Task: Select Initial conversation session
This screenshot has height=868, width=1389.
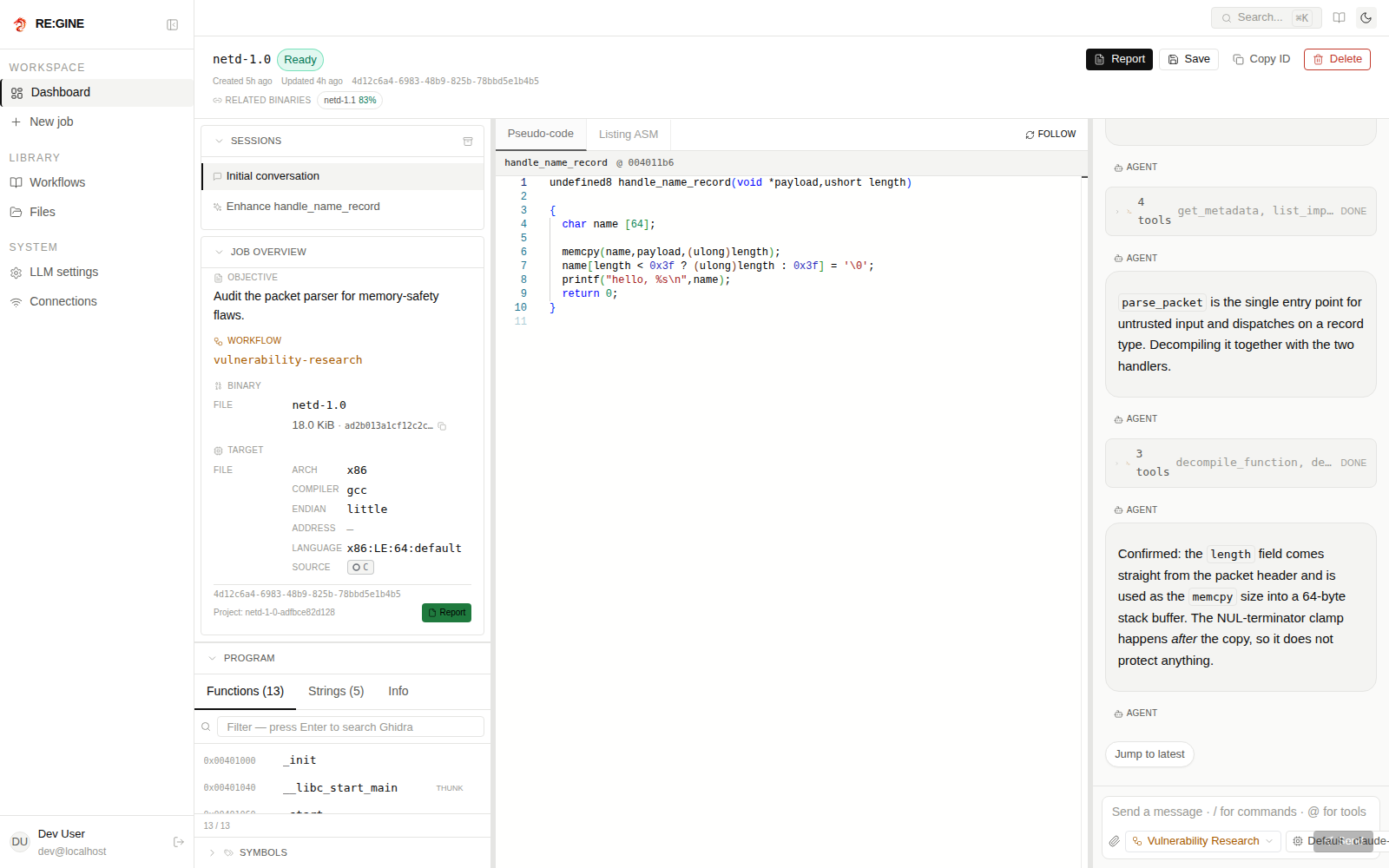Action: click(343, 176)
